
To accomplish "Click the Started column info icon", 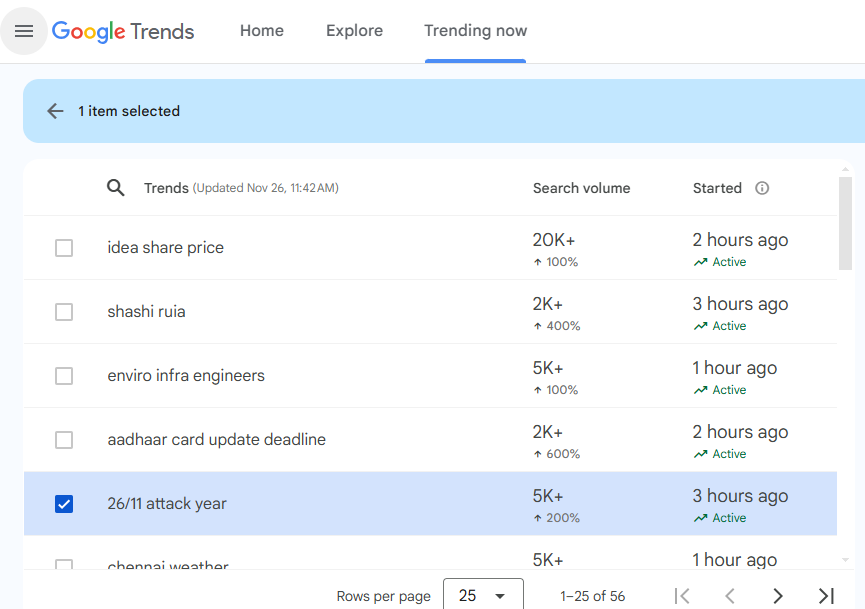I will pyautogui.click(x=762, y=188).
